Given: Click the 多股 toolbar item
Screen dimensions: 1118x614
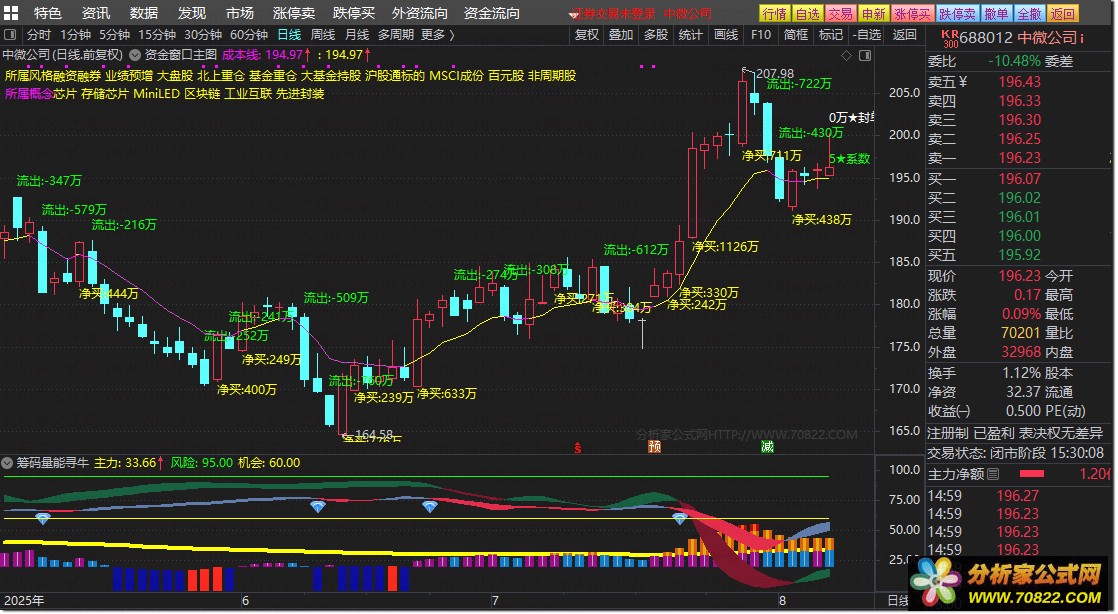Looking at the screenshot, I should tap(656, 34).
